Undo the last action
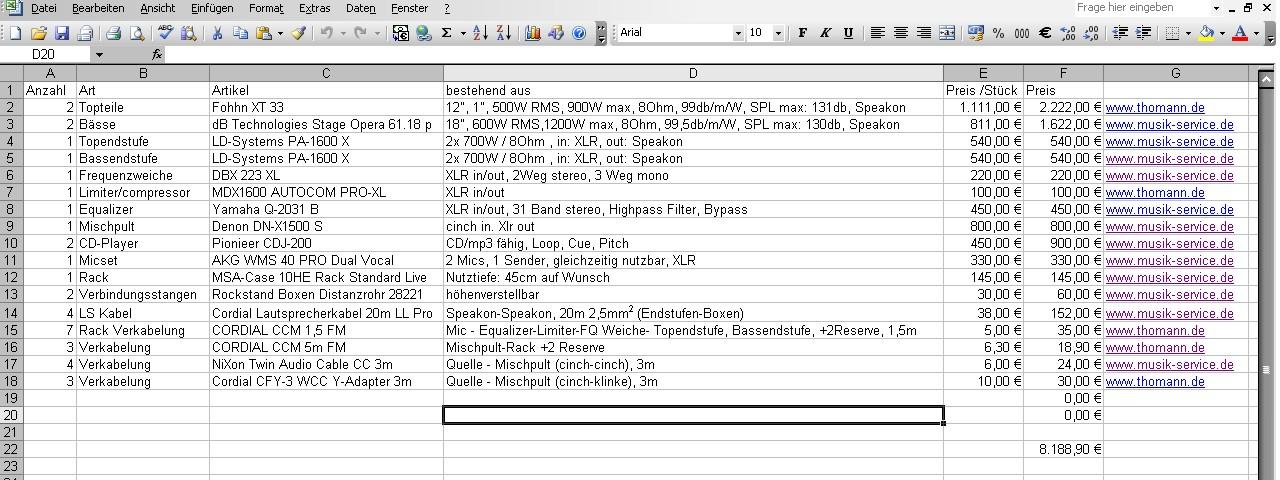Viewport: 1280px width, 480px height. (326, 33)
